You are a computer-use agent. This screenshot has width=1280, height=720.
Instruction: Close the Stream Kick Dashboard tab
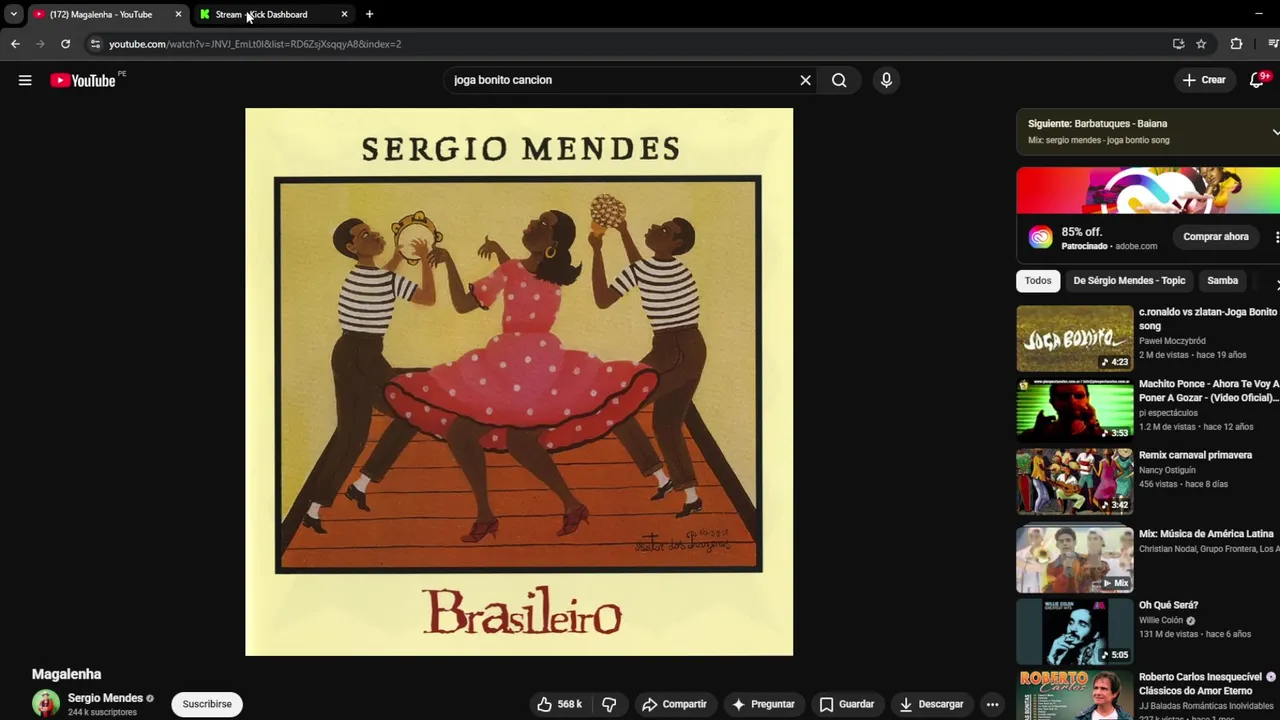click(x=344, y=14)
